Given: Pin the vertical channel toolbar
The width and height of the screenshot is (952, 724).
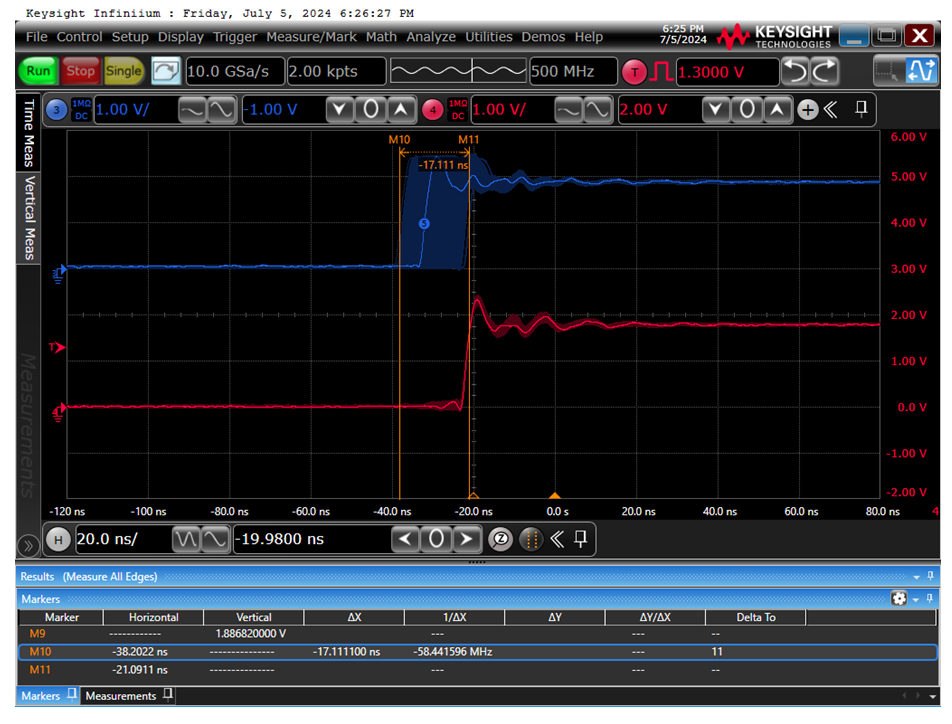Looking at the screenshot, I should pyautogui.click(x=861, y=109).
